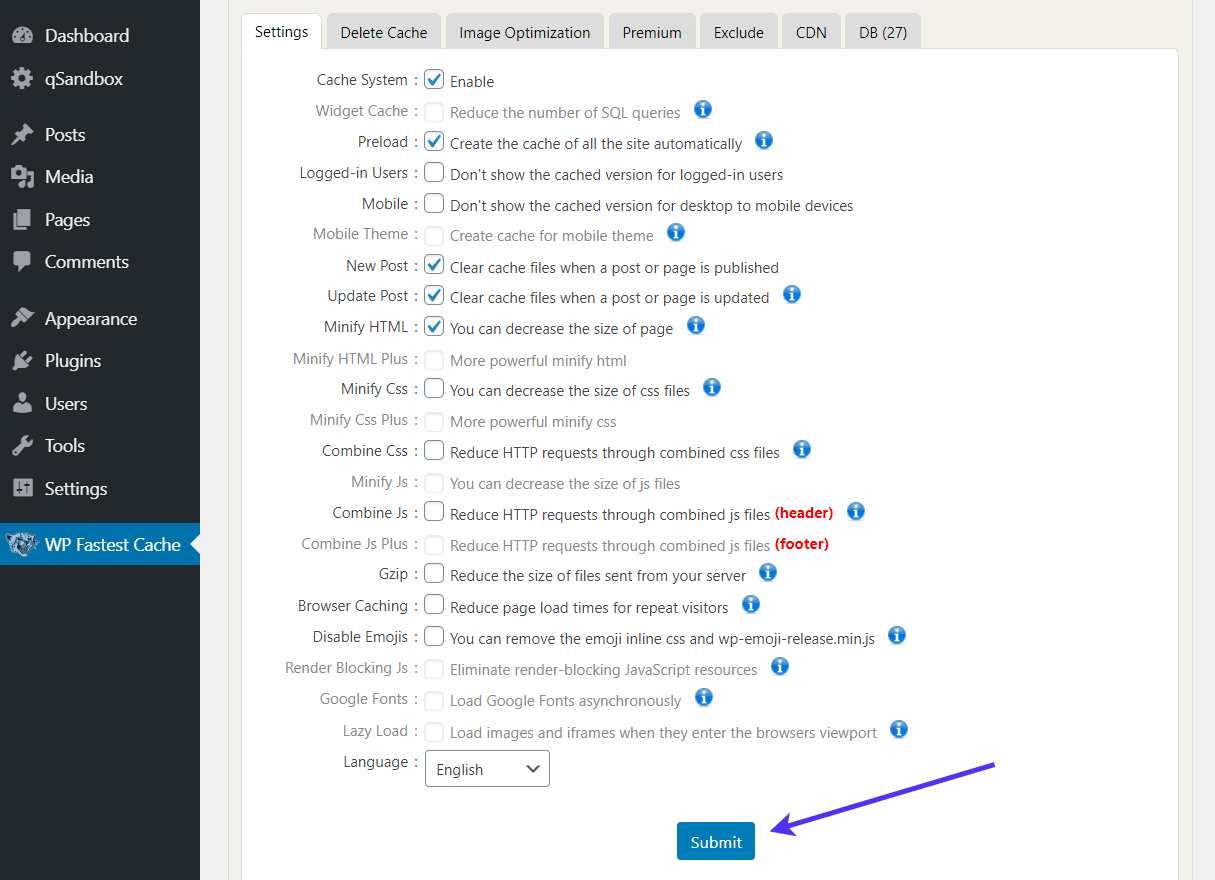Uncheck clear cache when new post published
The image size is (1215, 880).
point(433,264)
